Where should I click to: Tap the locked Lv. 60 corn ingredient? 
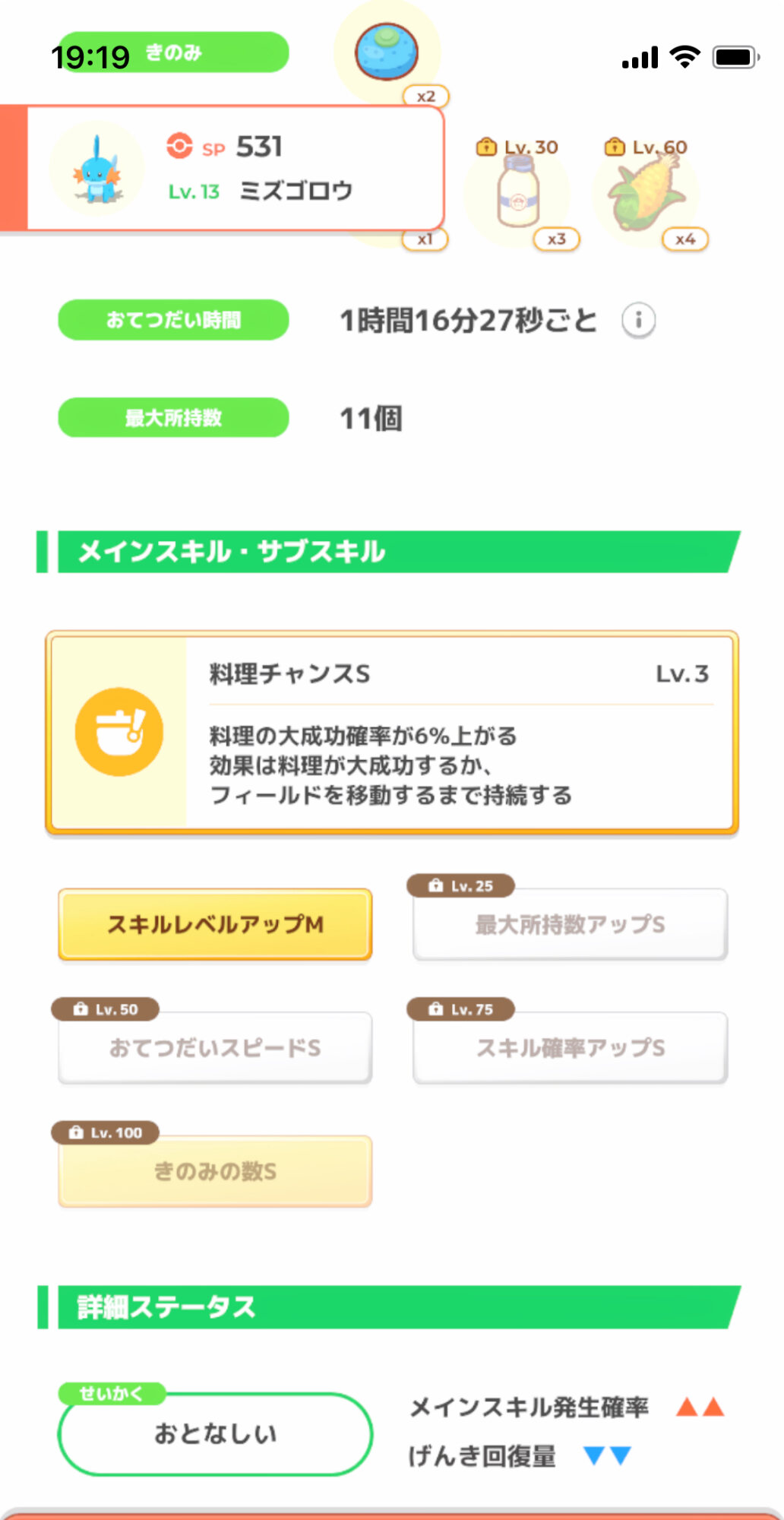pos(646,193)
